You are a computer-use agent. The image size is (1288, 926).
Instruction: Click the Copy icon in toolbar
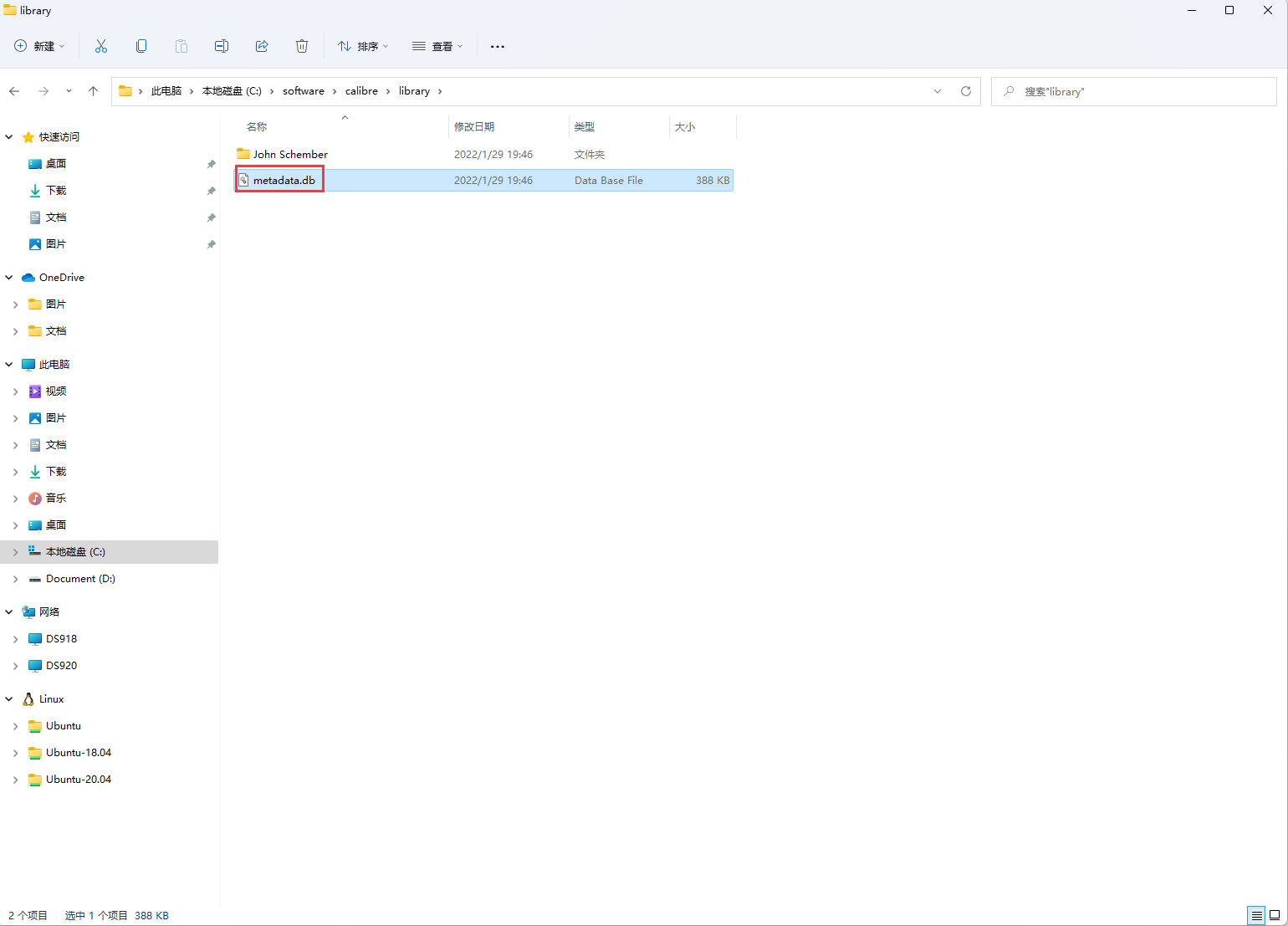pyautogui.click(x=141, y=46)
